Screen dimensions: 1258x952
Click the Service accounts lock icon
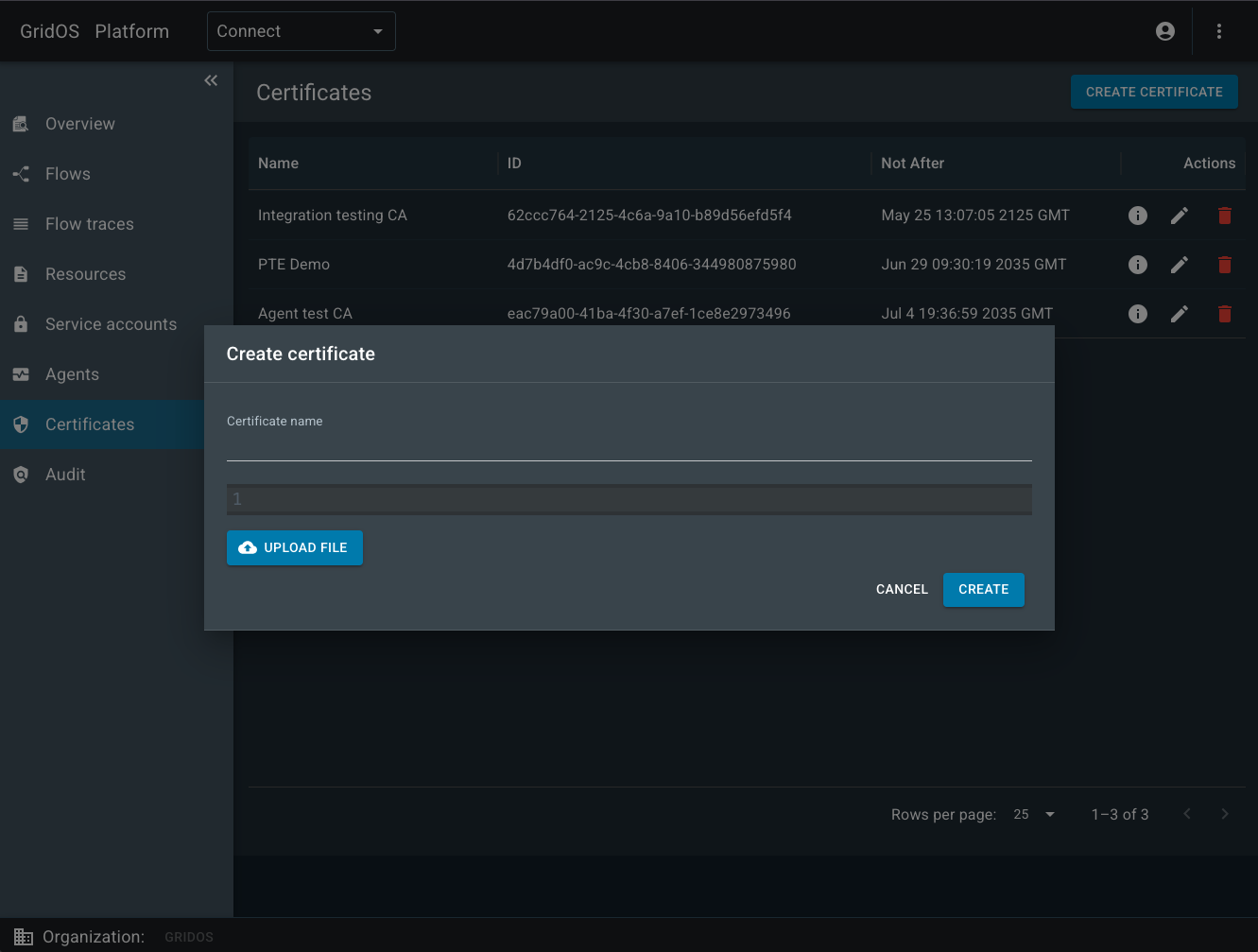pos(21,324)
